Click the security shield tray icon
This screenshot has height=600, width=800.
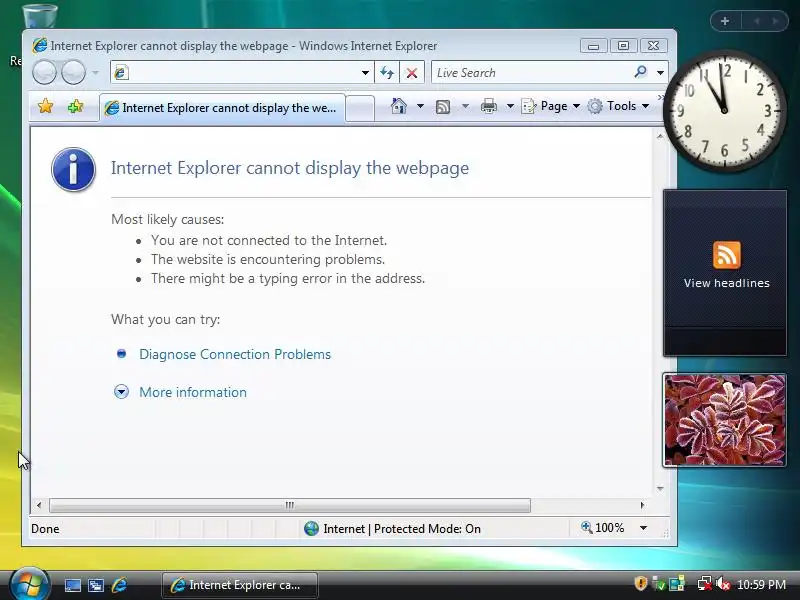[x=640, y=583]
